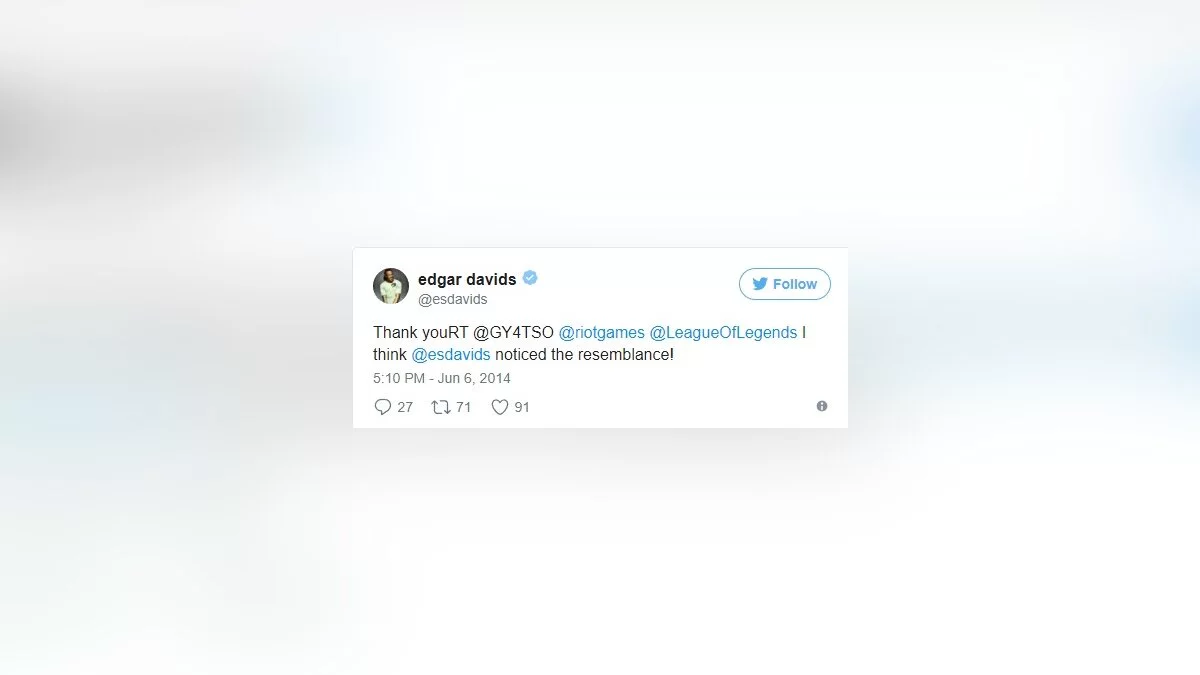
Task: Click the 27 replies count
Action: tap(405, 407)
